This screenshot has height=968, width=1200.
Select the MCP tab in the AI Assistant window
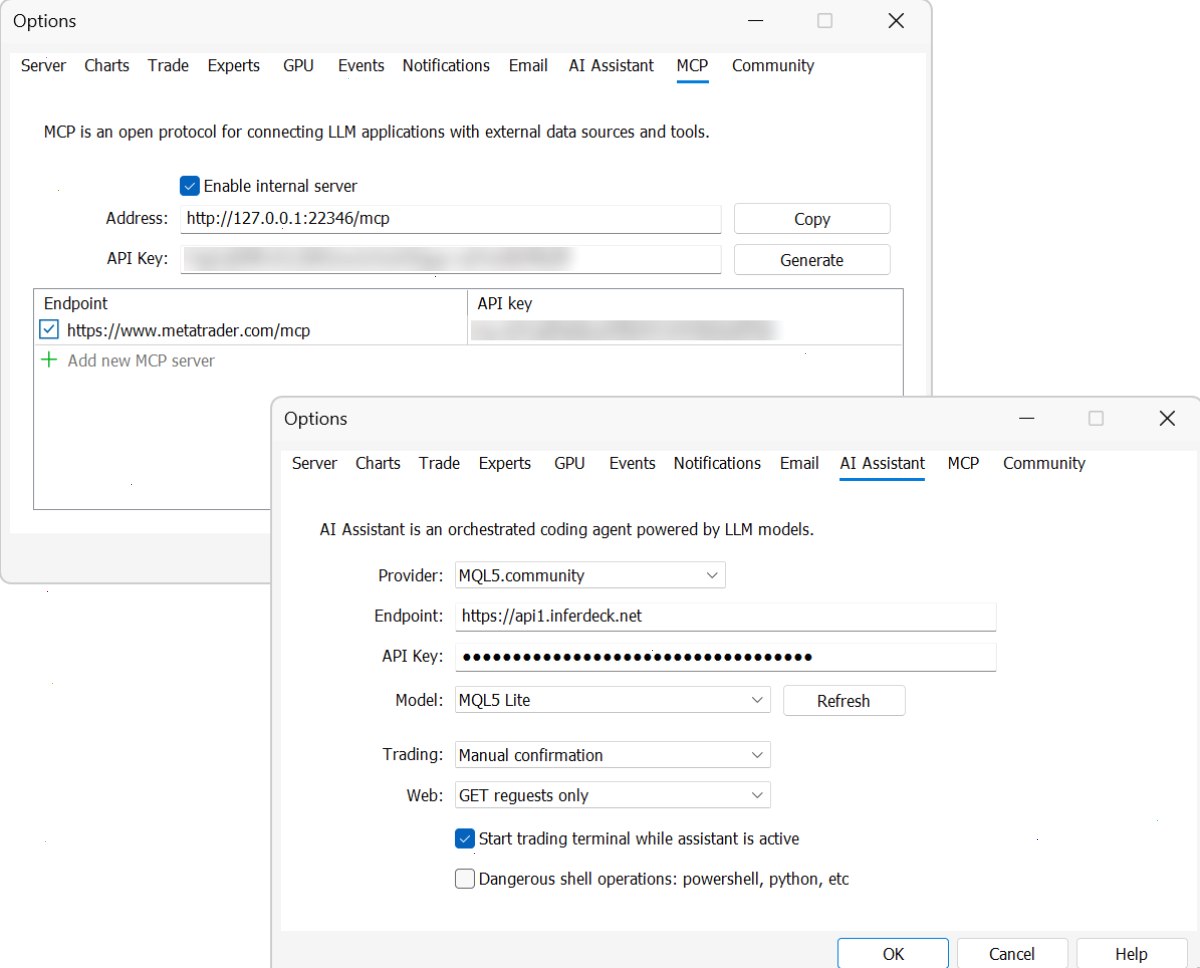pos(963,463)
